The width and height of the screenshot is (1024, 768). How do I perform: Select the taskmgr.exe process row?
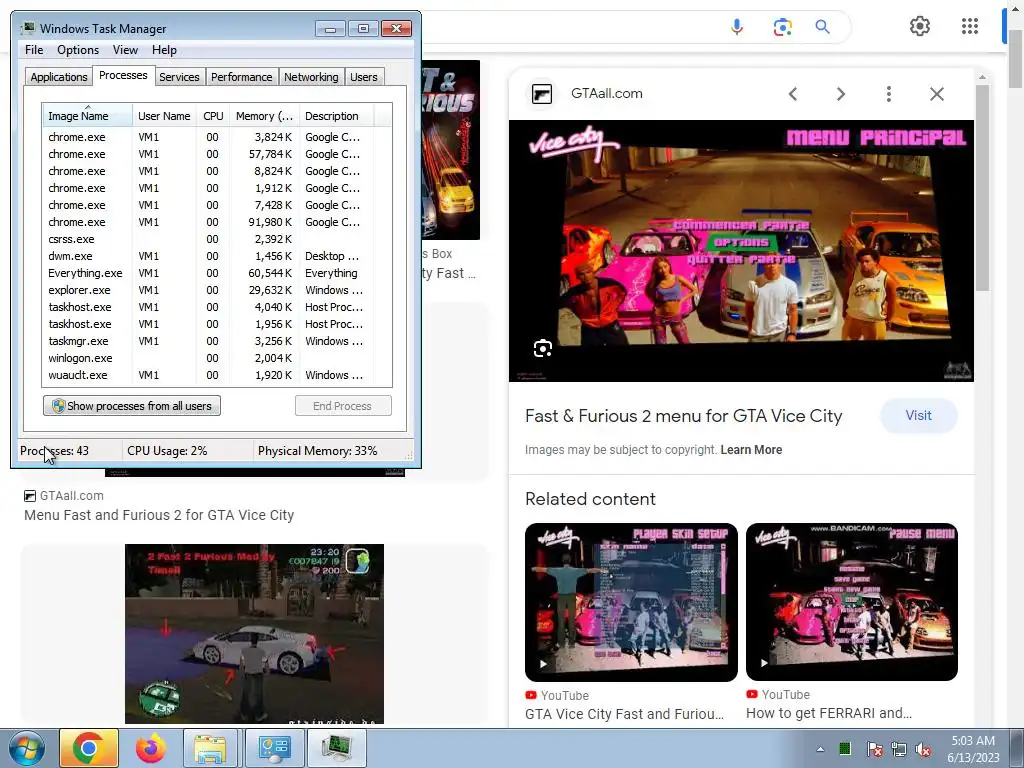coord(217,341)
